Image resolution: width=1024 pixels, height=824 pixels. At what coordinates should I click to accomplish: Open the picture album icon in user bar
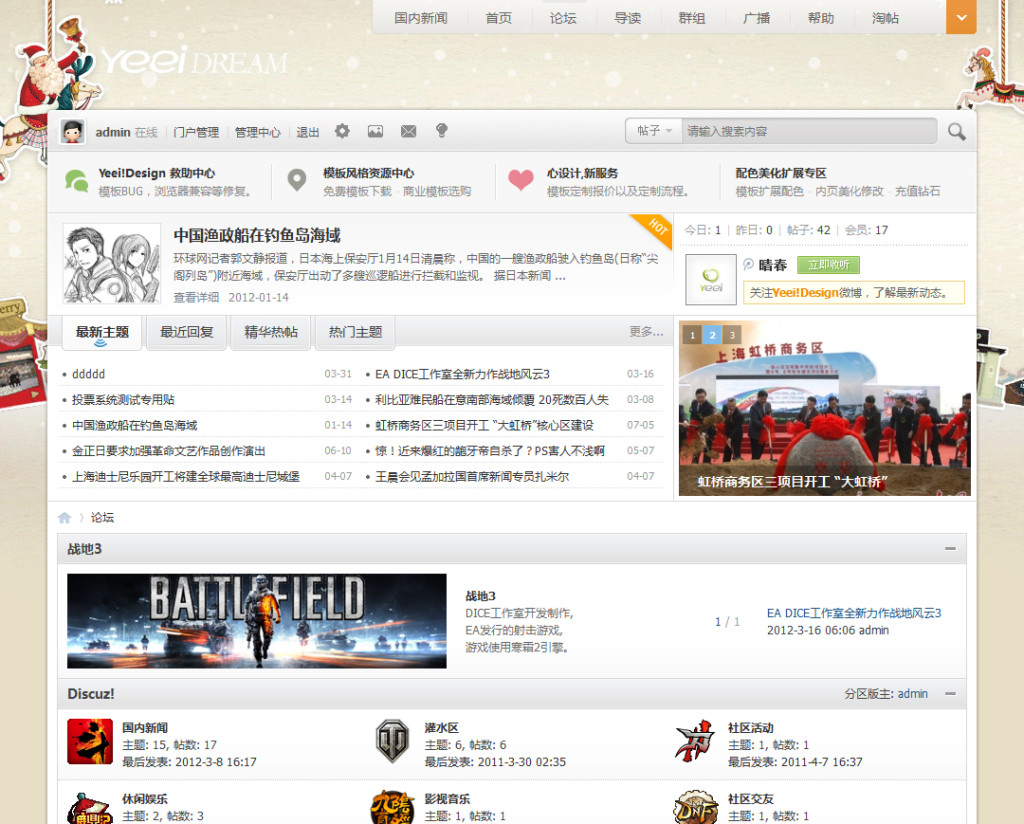(376, 131)
